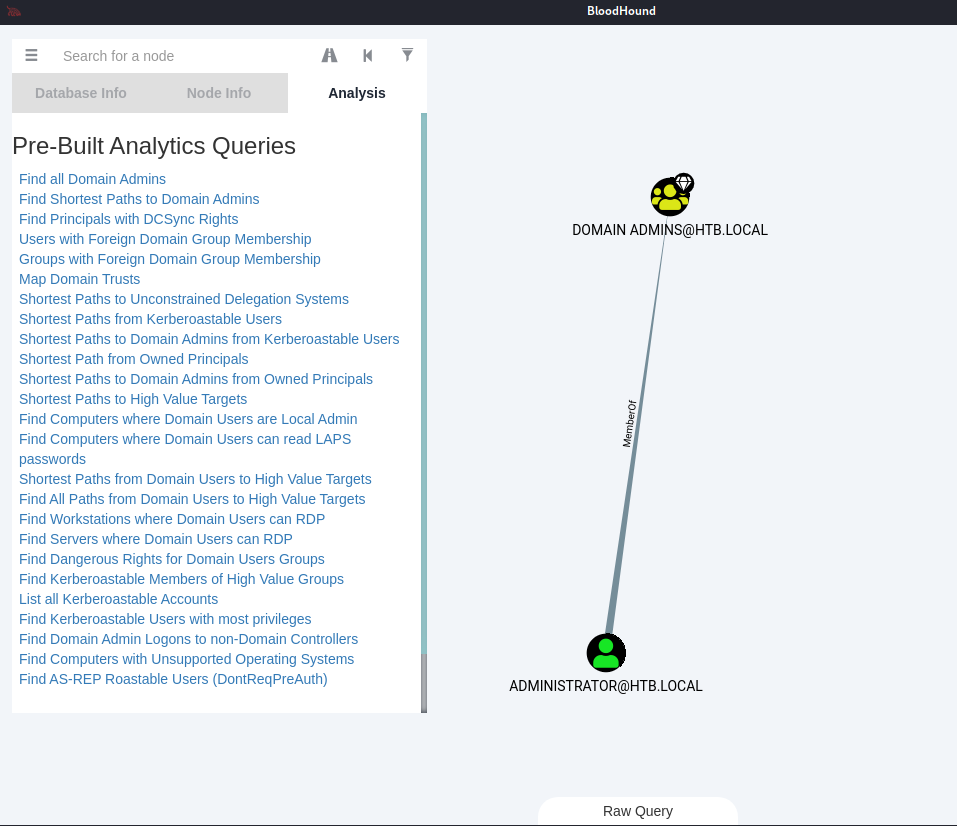Open pathfinding via the road icon

329,56
